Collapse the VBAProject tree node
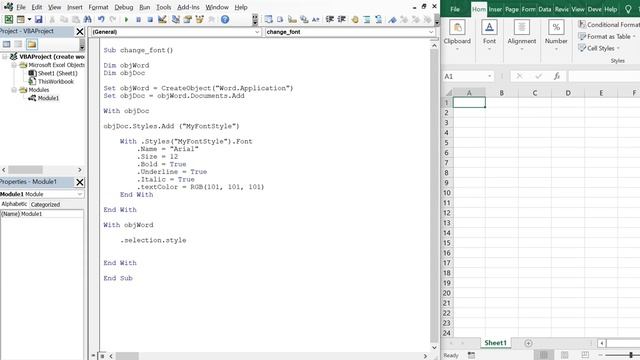 (5, 57)
